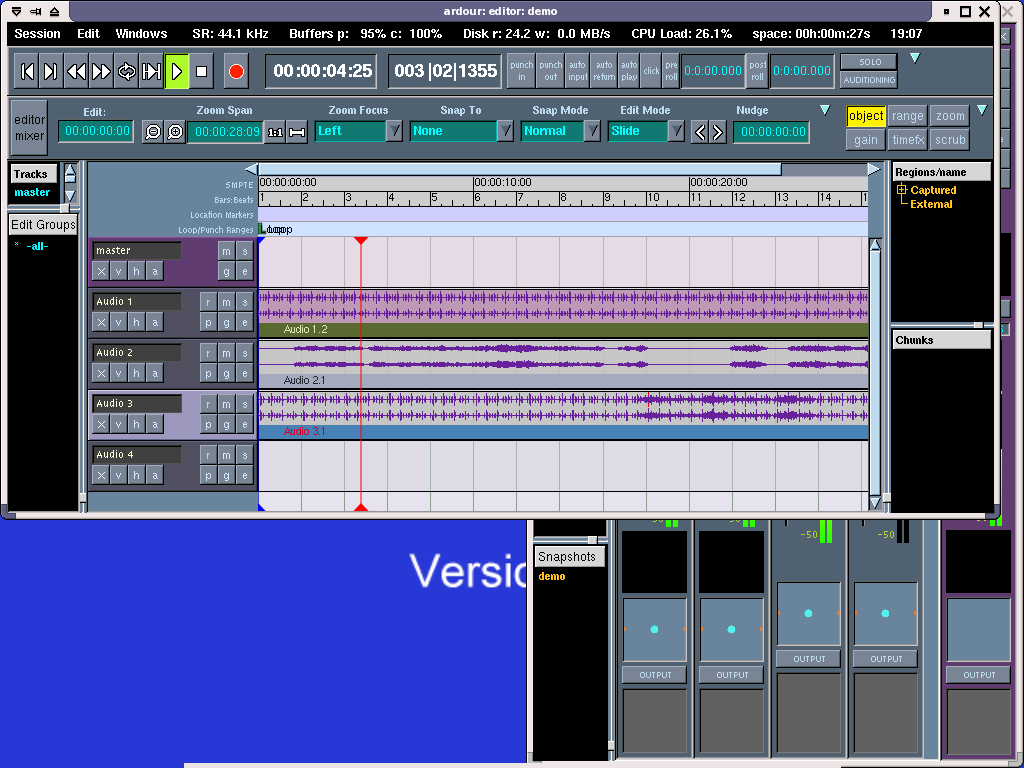Click the red record button
Image resolution: width=1024 pixels, height=768 pixels.
click(236, 72)
